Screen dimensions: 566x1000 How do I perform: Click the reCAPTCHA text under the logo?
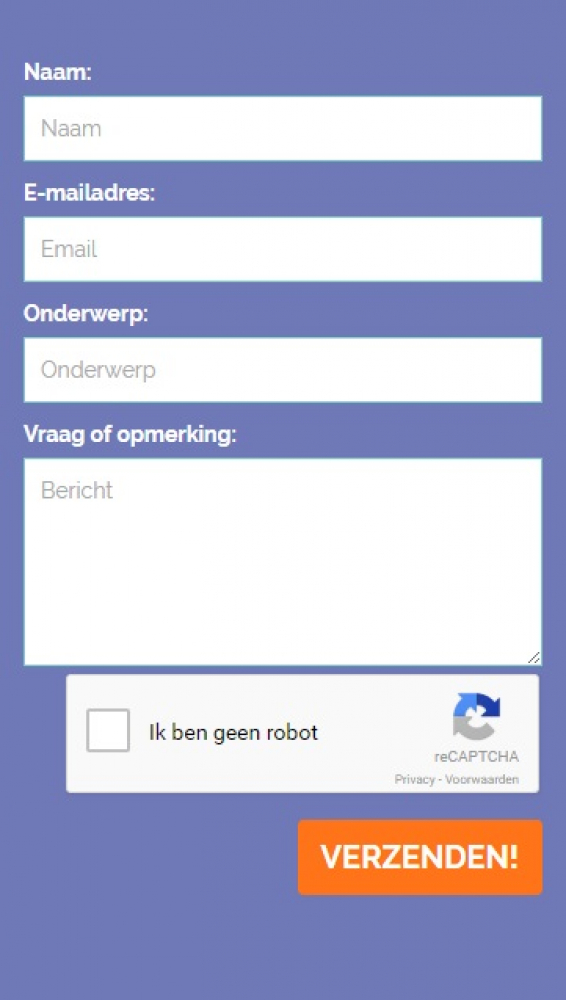click(x=477, y=757)
